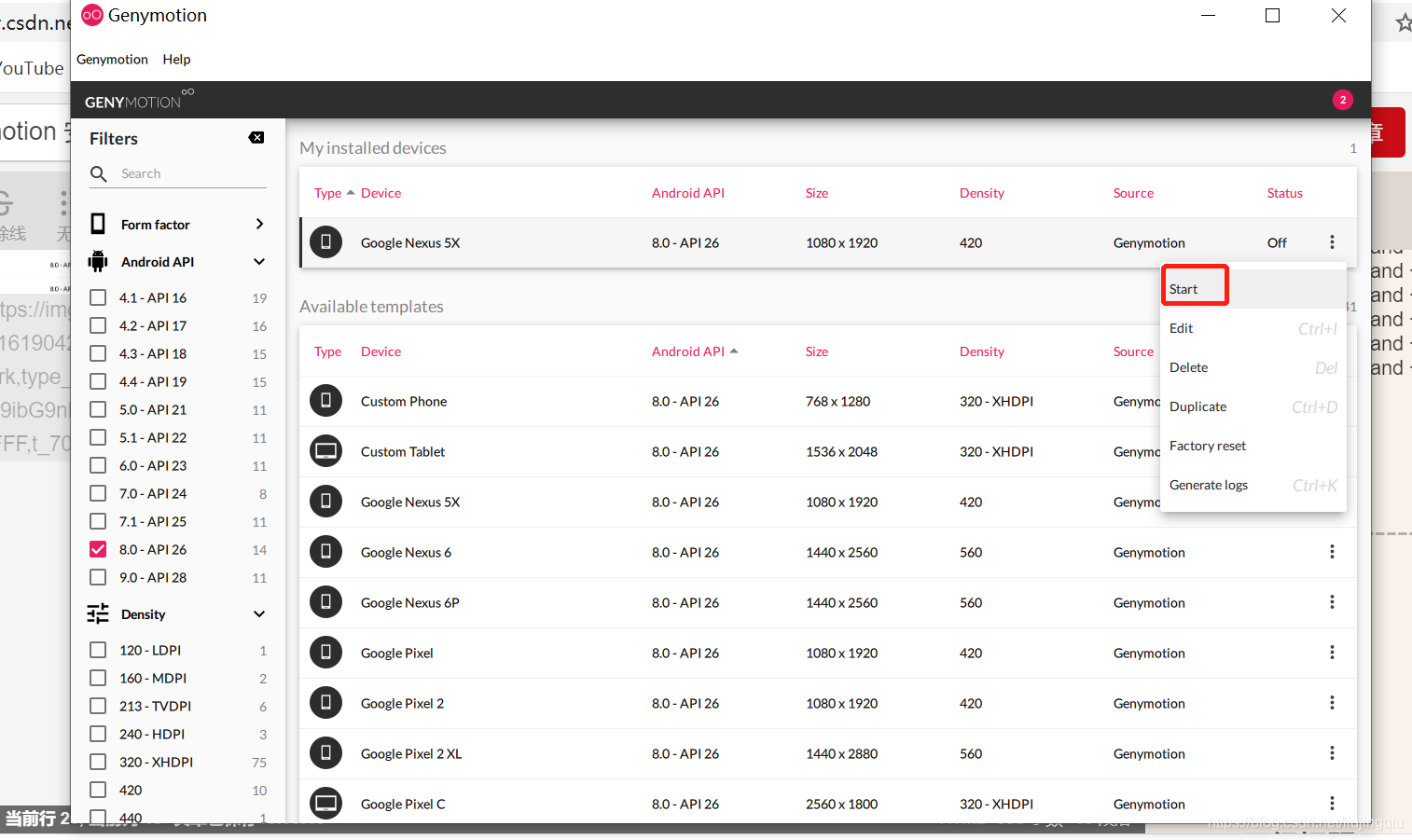
Task: Open the Help menu
Action: point(176,59)
